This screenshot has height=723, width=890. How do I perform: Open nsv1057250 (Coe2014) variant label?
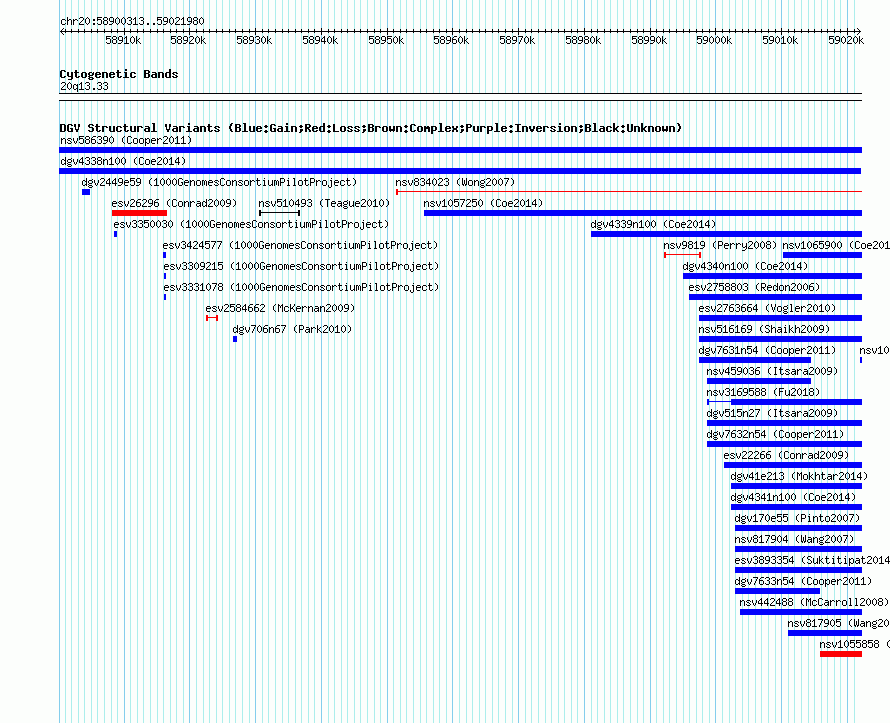point(483,203)
